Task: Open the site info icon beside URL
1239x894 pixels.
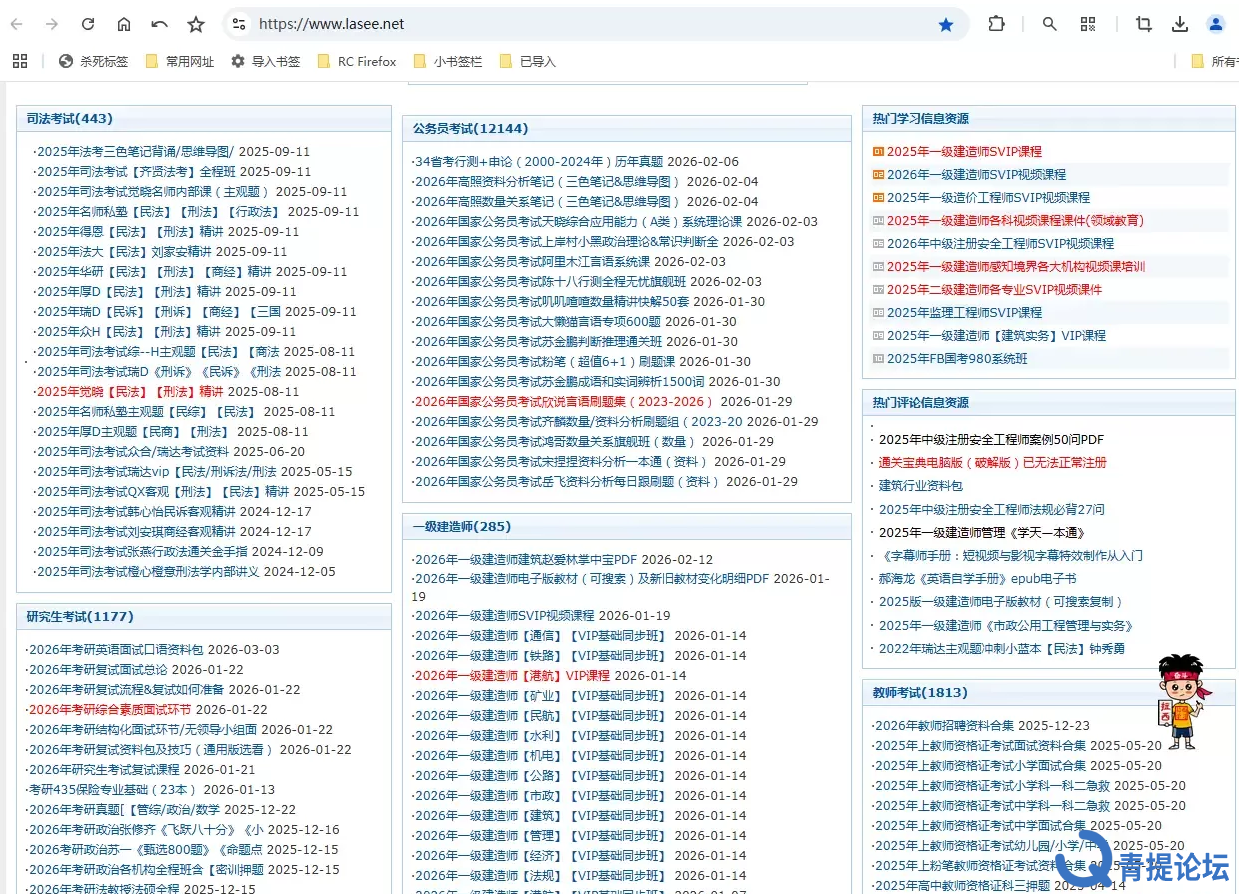Action: click(x=237, y=24)
